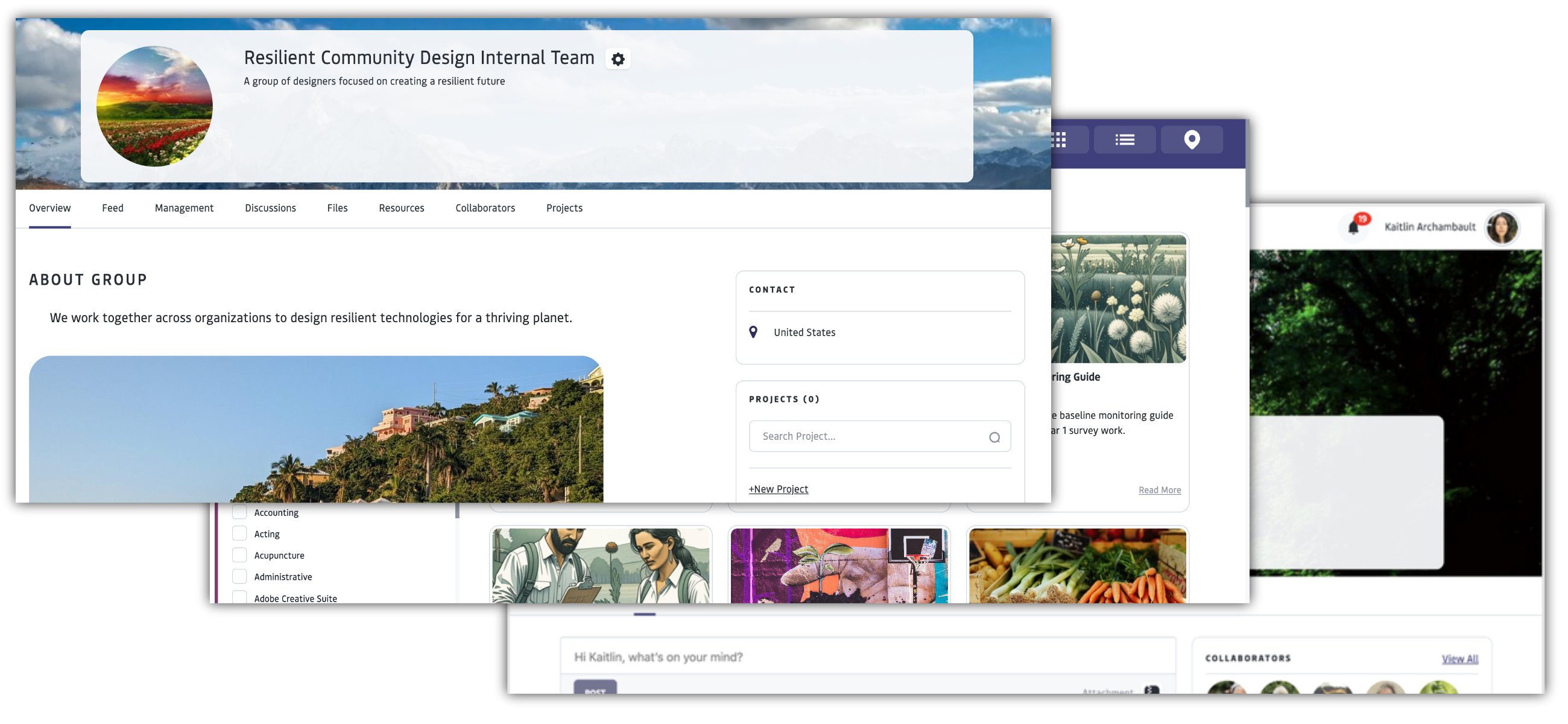Click the +New Project link
The width and height of the screenshot is (1568, 724).
(778, 489)
